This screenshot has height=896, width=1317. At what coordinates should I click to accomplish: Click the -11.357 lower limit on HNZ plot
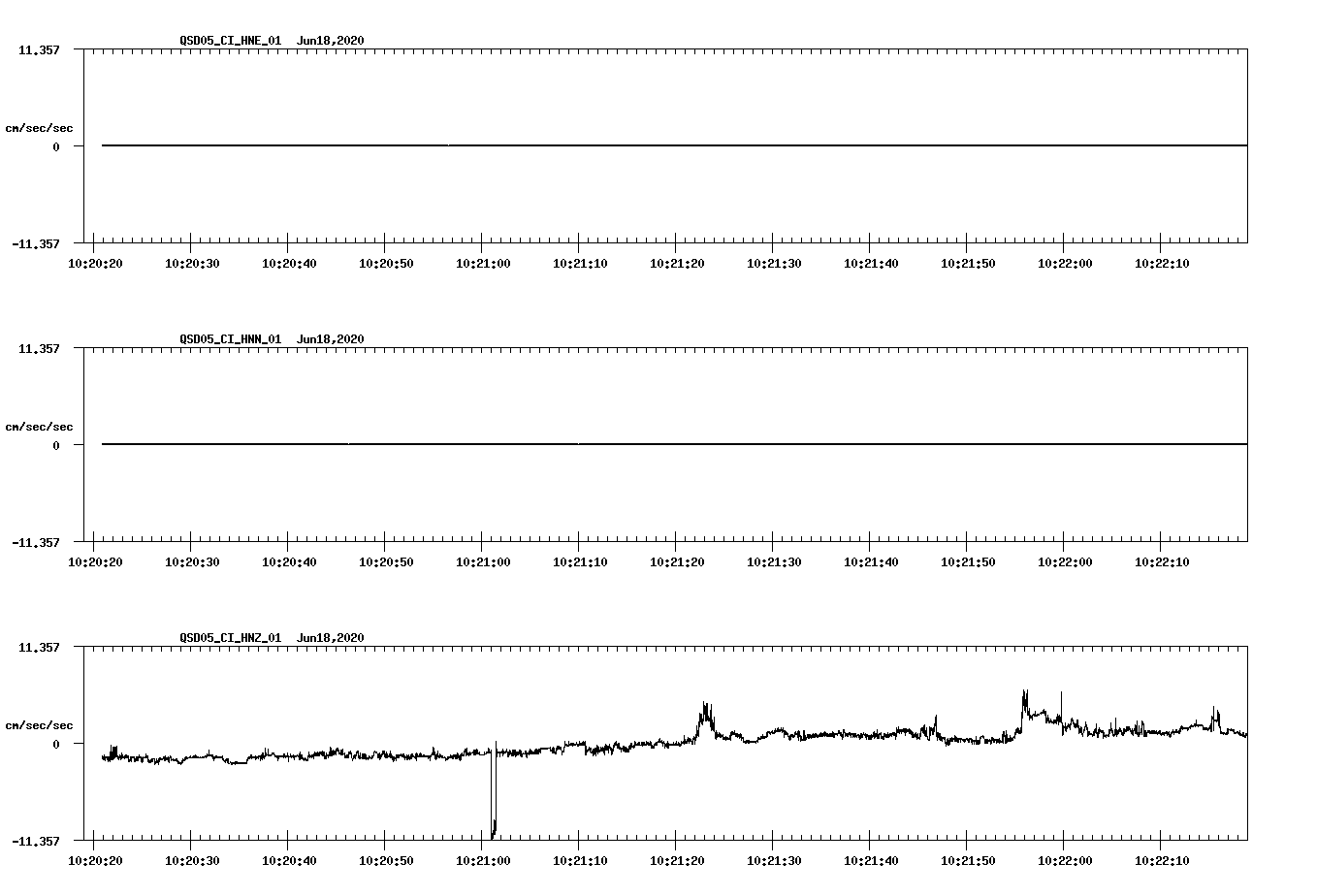(36, 841)
